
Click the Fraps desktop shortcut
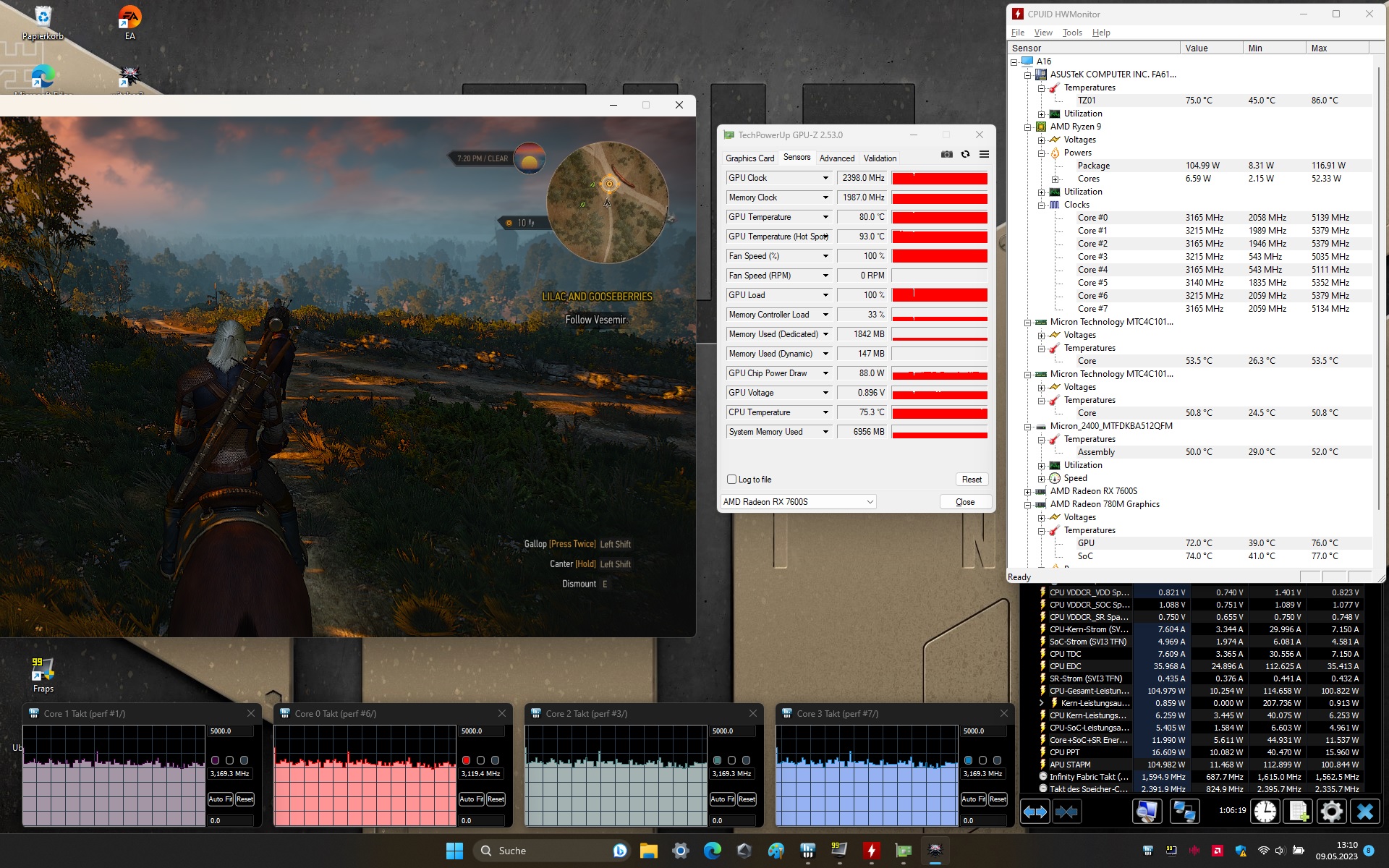[x=43, y=673]
